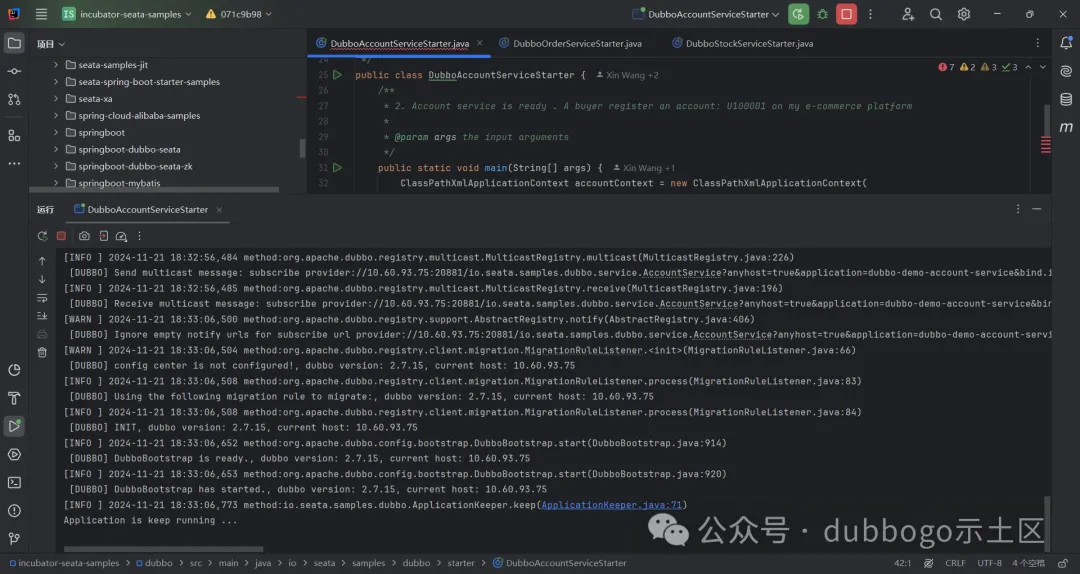Click the Debug bug icon in top toolbar
Screen dimensions: 1080x574
coord(823,14)
